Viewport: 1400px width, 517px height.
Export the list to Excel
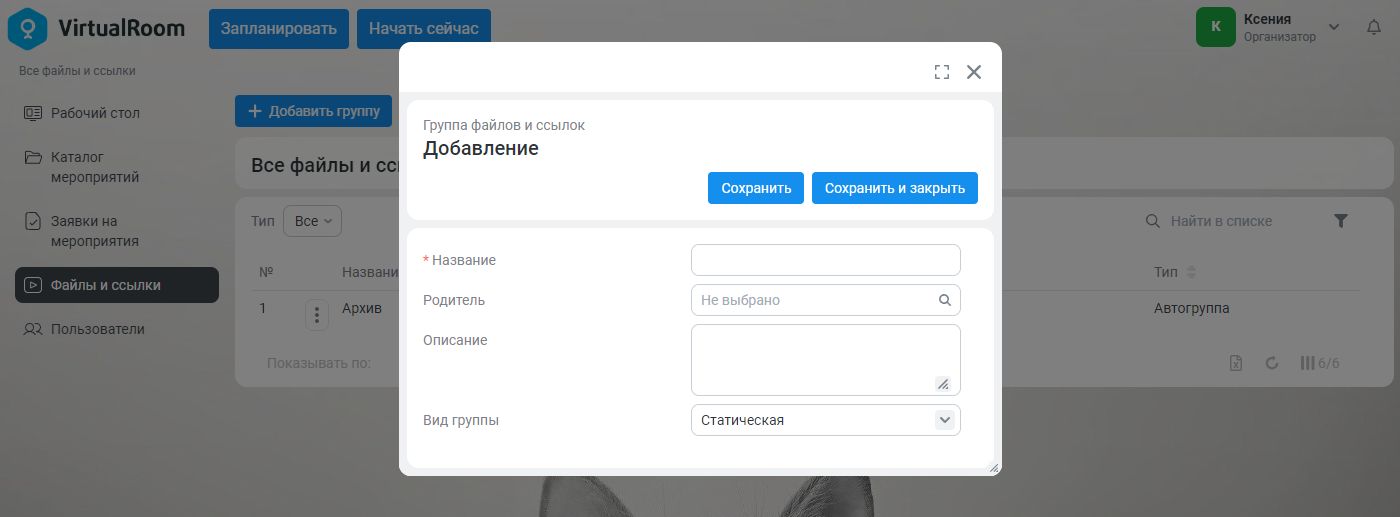1236,363
